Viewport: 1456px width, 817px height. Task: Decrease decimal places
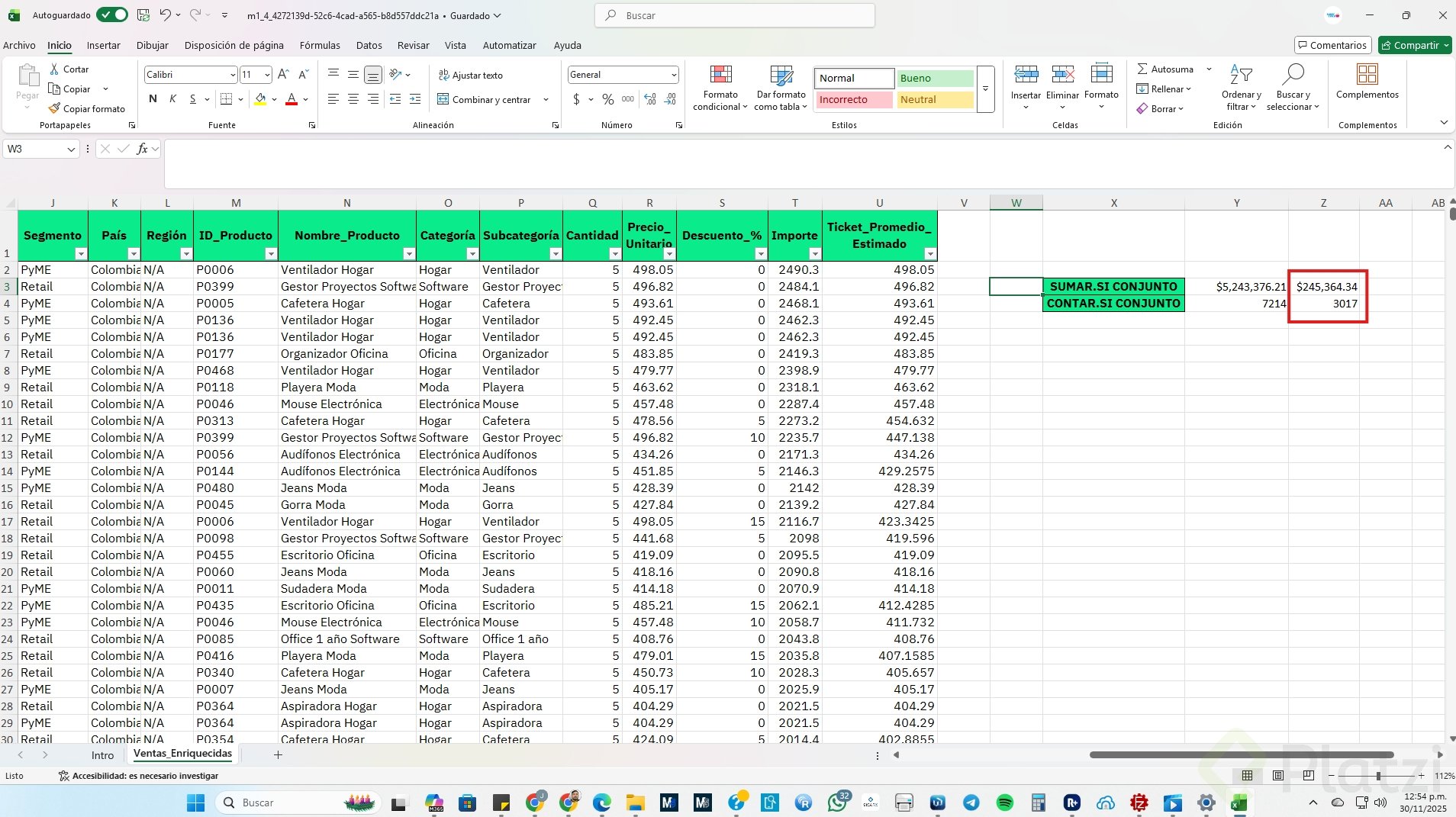pyautogui.click(x=670, y=99)
